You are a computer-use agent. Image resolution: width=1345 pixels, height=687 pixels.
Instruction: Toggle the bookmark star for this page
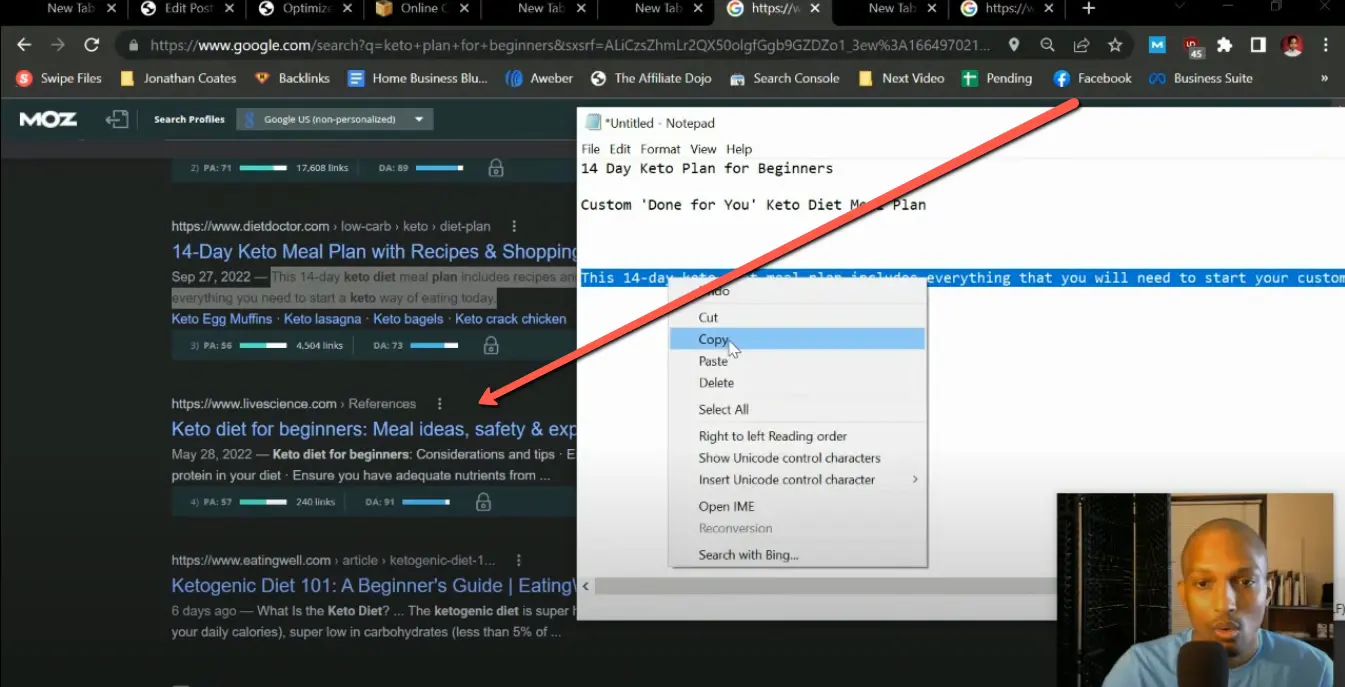[x=1115, y=45]
